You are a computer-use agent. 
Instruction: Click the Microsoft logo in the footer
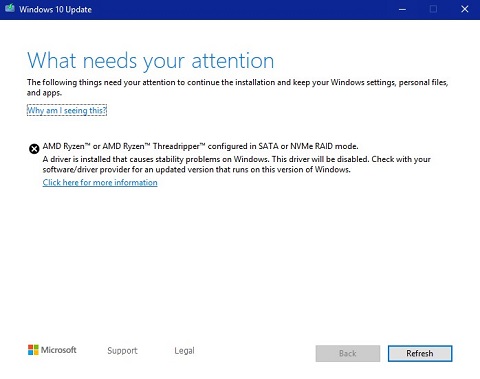click(x=52, y=350)
